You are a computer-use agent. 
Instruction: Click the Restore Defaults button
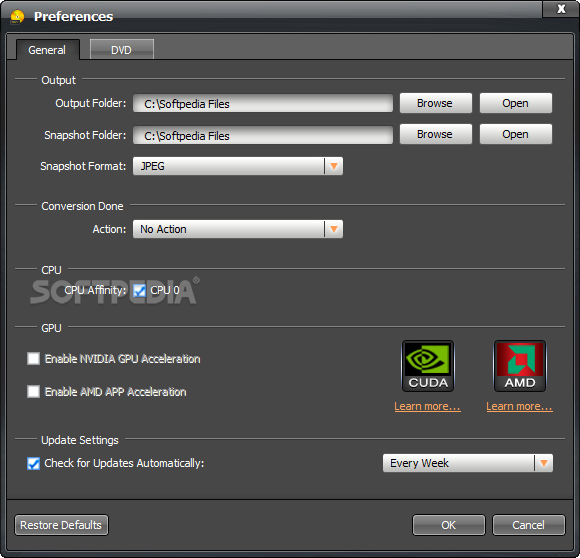point(61,525)
